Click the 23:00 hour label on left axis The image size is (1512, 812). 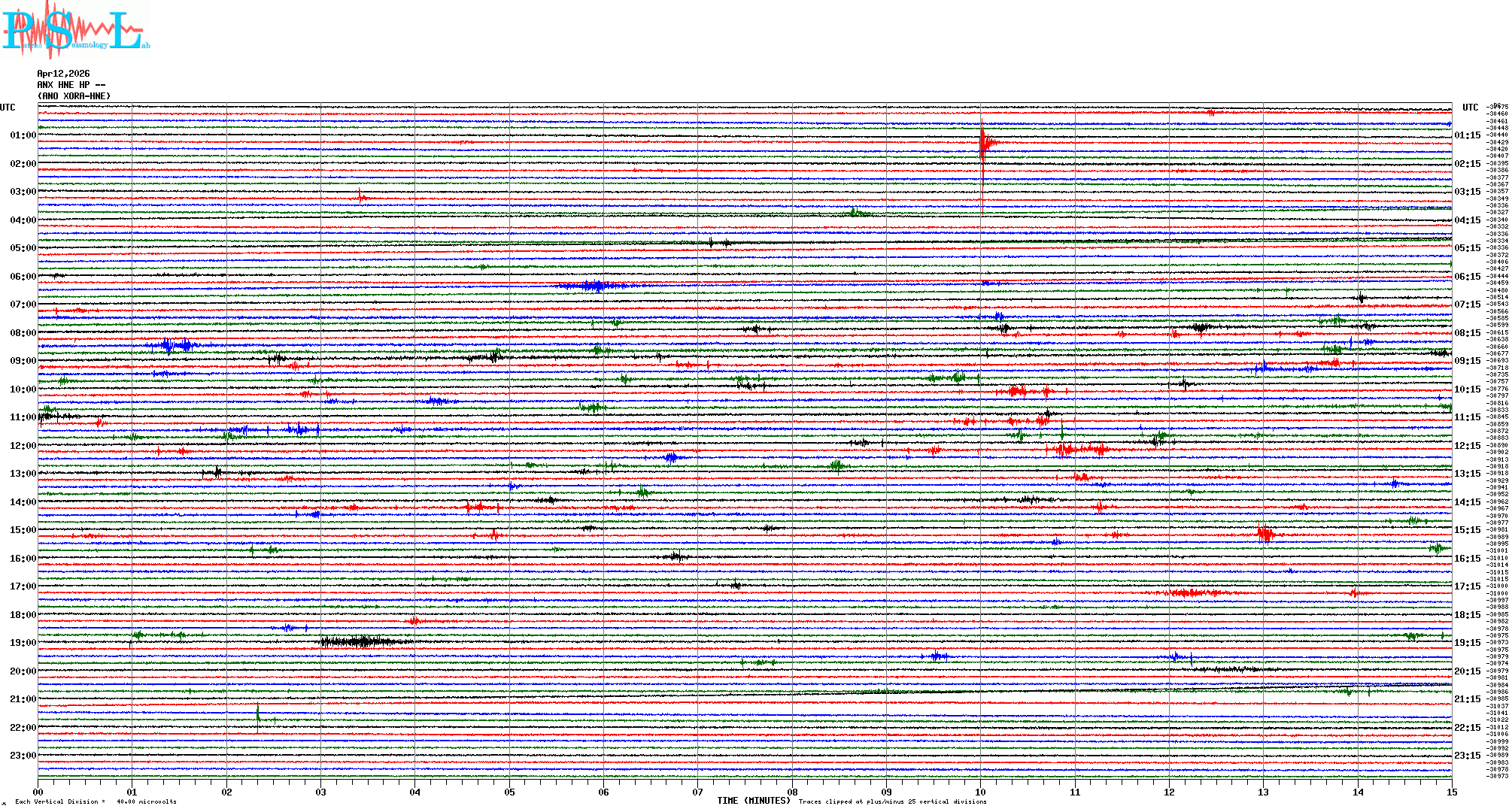[x=23, y=756]
